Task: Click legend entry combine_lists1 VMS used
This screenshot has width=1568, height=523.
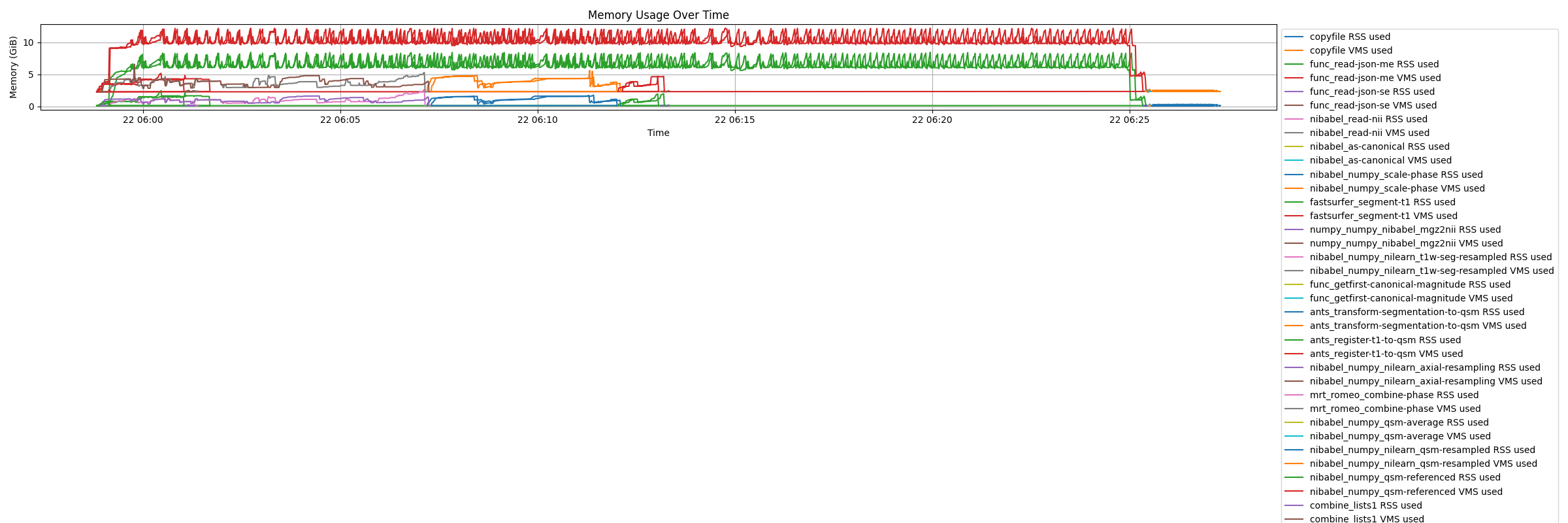Action: click(x=1354, y=518)
